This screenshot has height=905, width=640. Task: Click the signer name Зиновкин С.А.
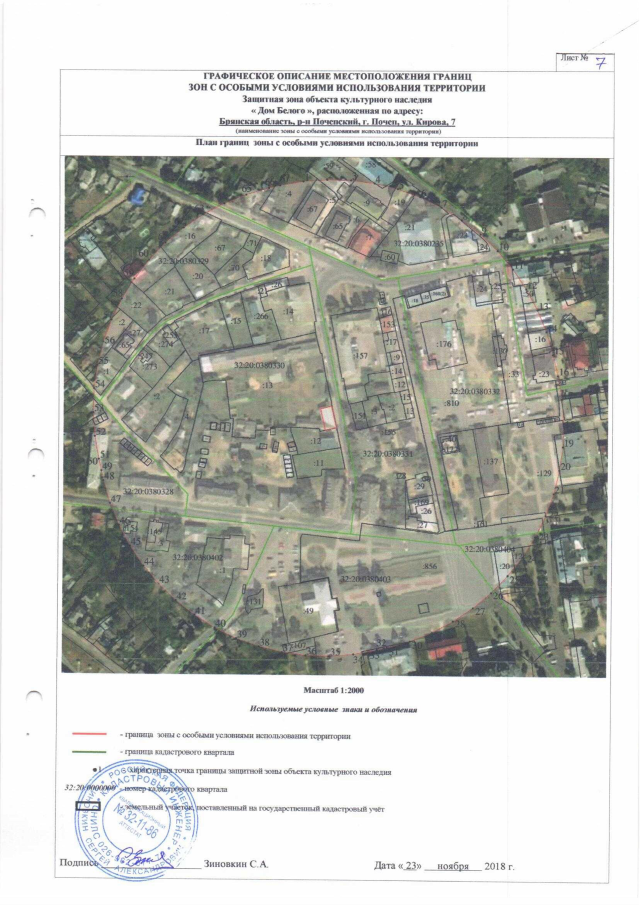tap(236, 863)
